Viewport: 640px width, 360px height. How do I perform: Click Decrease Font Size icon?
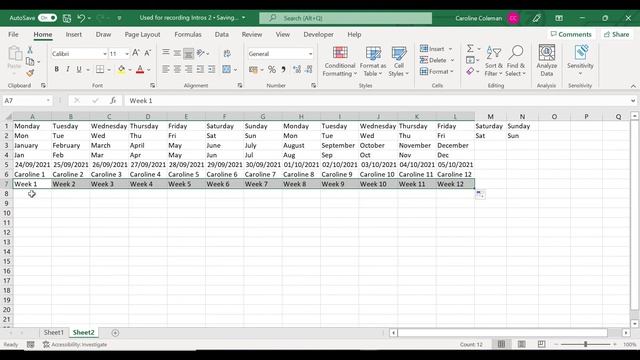click(147, 53)
